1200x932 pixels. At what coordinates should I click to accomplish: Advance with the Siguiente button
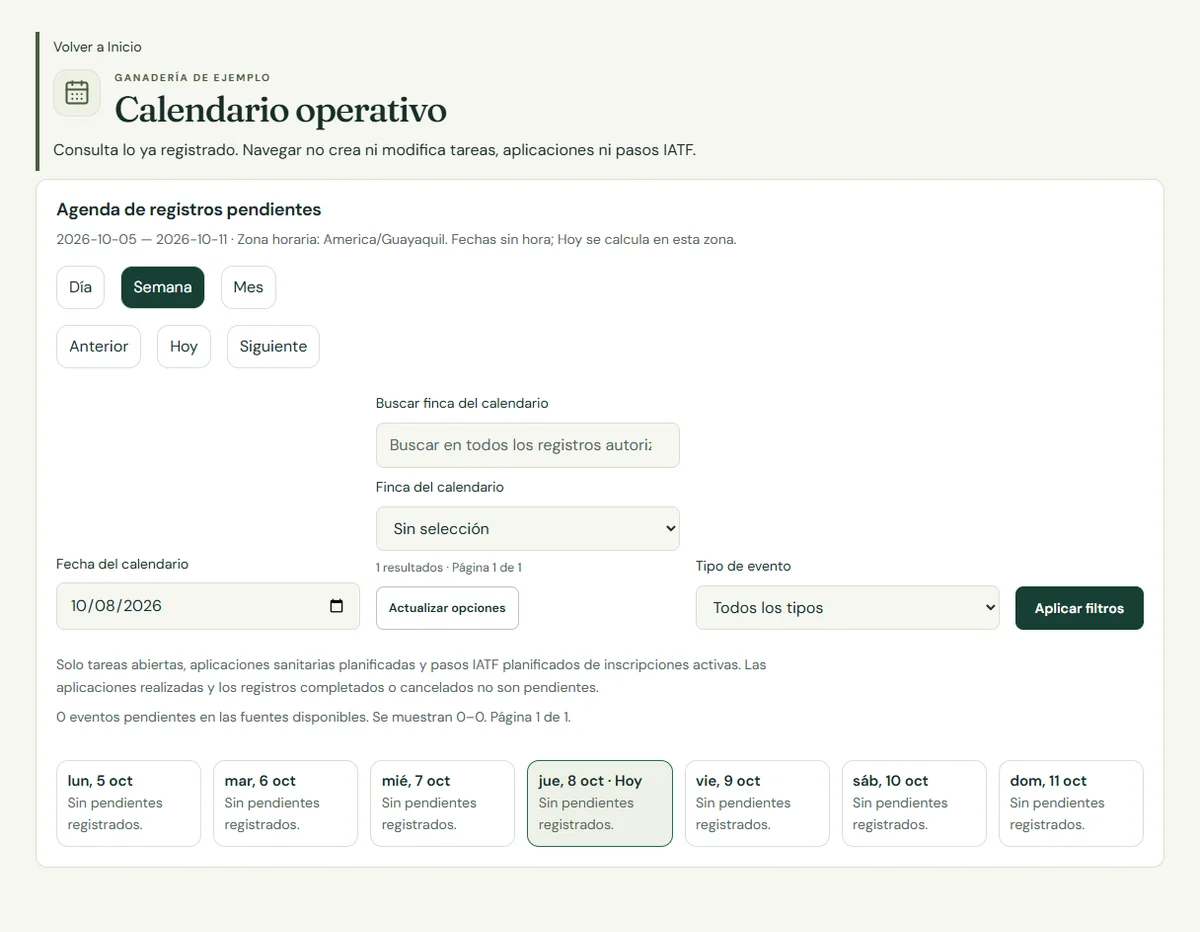click(273, 346)
